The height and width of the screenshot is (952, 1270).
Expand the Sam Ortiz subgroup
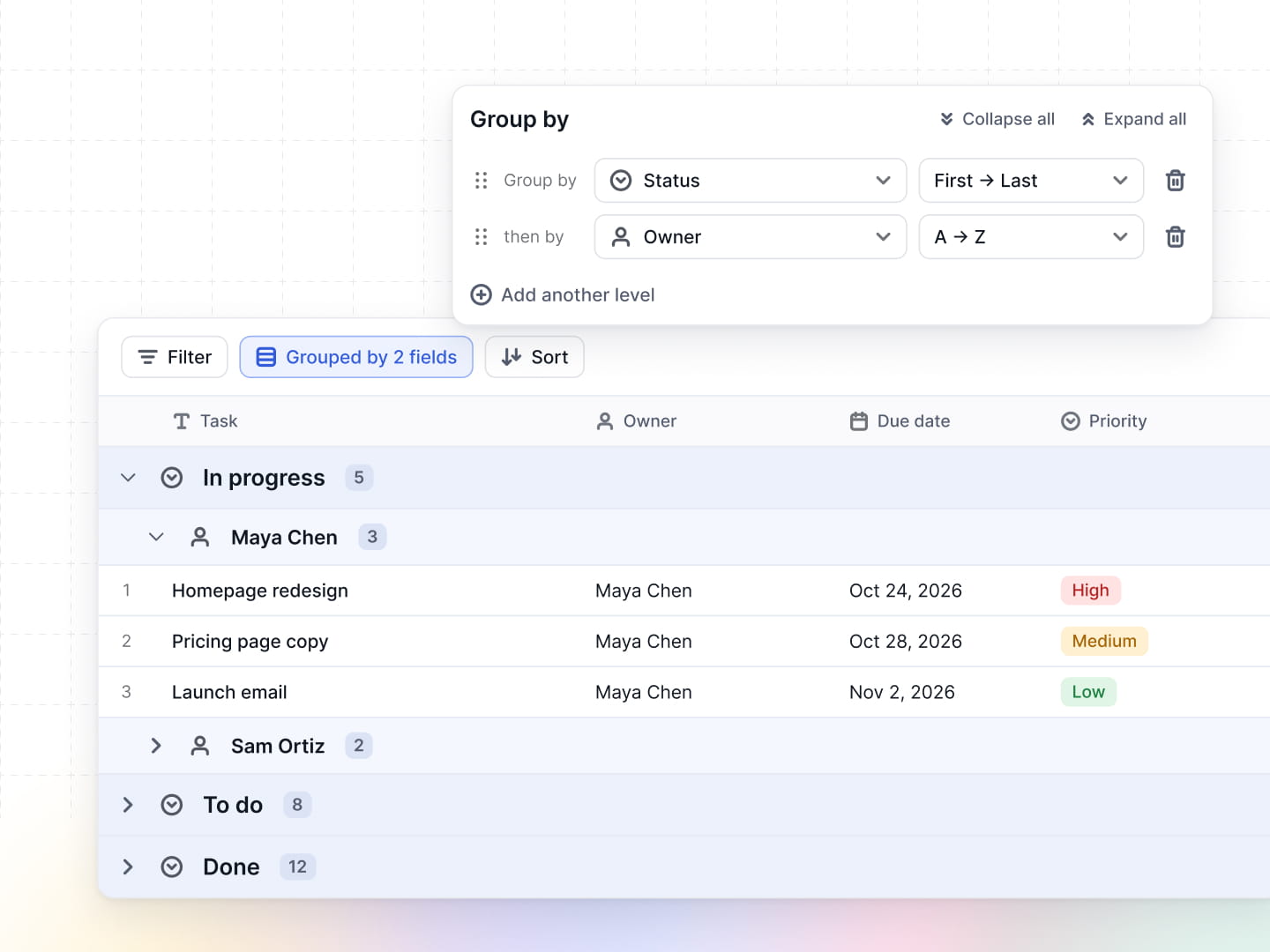click(156, 746)
